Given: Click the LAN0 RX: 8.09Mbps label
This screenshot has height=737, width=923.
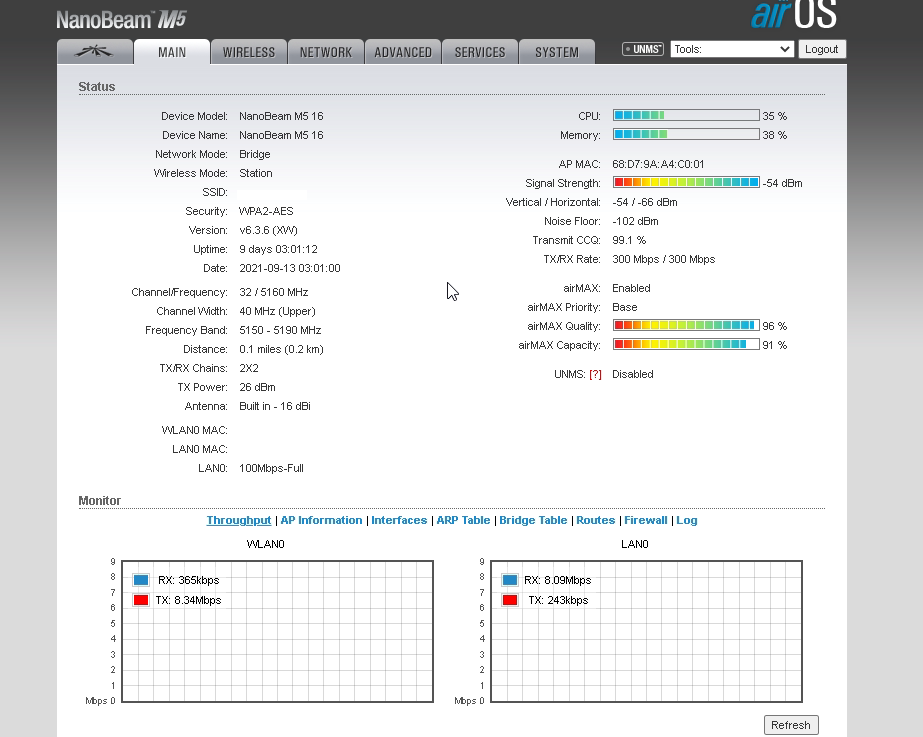Looking at the screenshot, I should (x=557, y=580).
